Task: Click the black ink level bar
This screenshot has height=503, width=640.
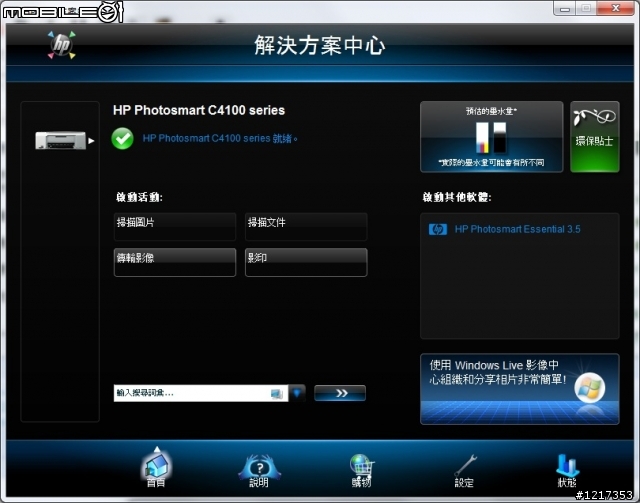Action: pyautogui.click(x=500, y=138)
